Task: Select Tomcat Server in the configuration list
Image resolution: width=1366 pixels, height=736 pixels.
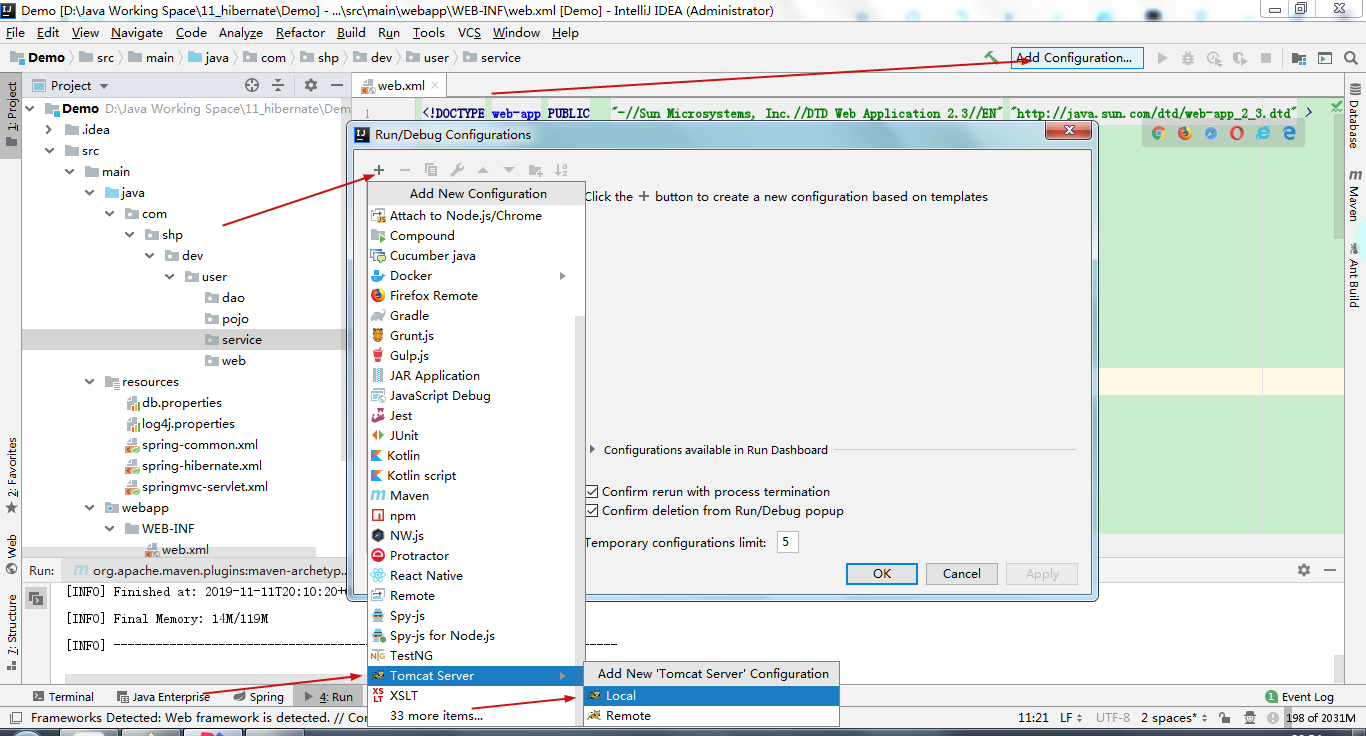Action: click(x=475, y=676)
